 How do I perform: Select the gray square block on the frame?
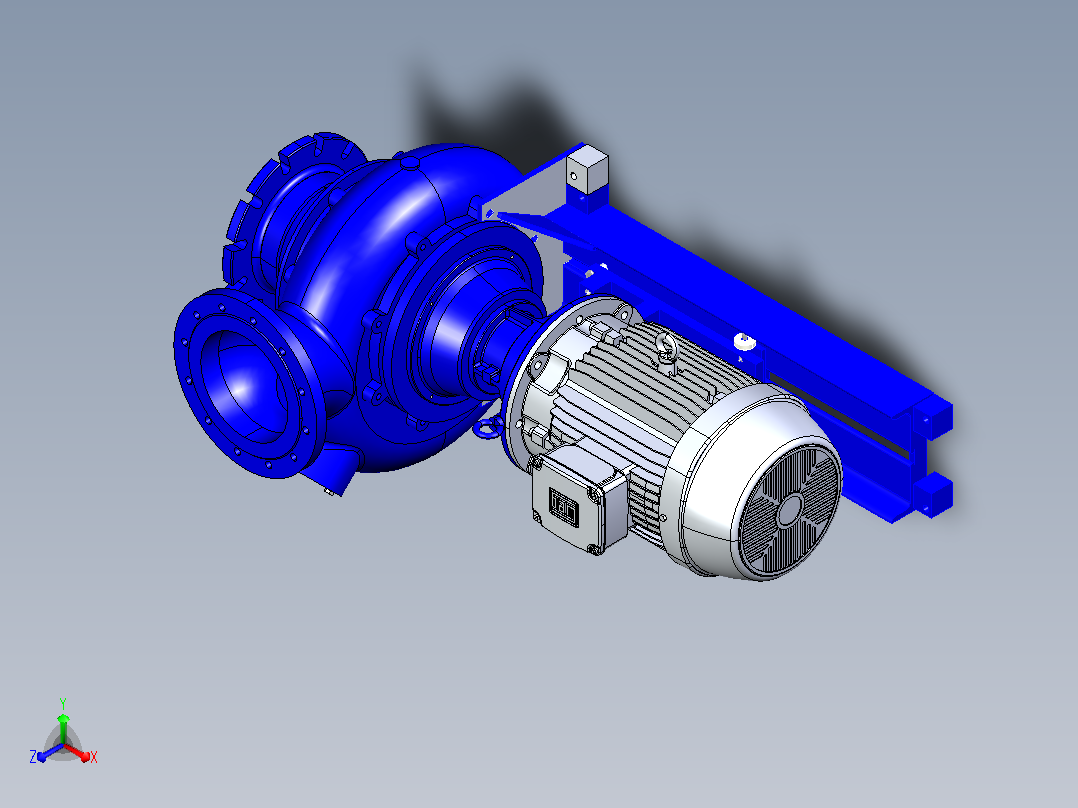coord(587,171)
